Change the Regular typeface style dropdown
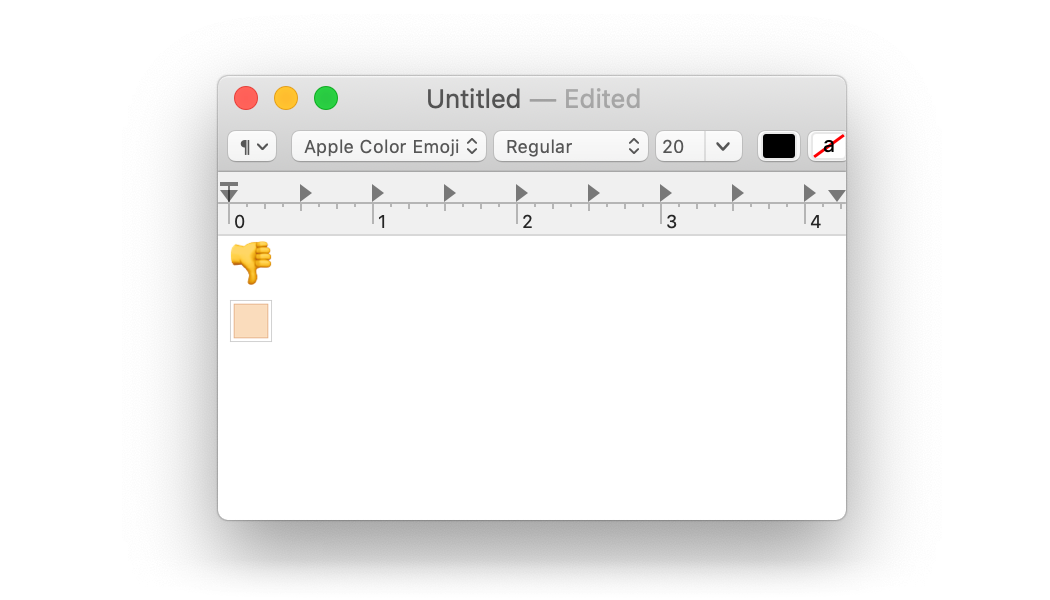 [x=571, y=146]
